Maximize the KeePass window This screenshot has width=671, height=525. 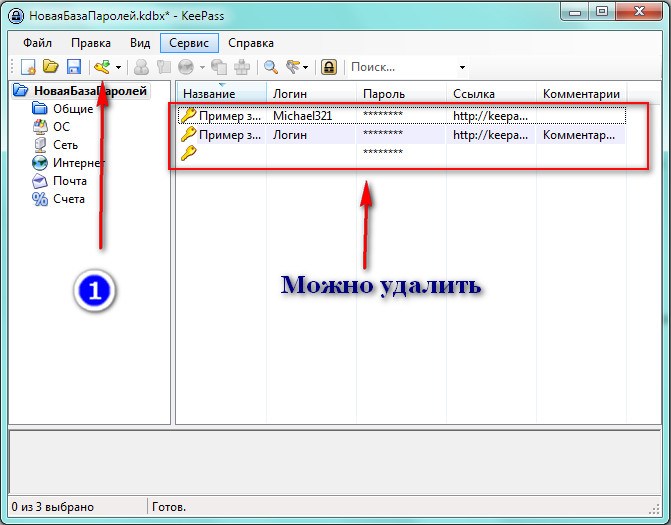click(x=602, y=12)
